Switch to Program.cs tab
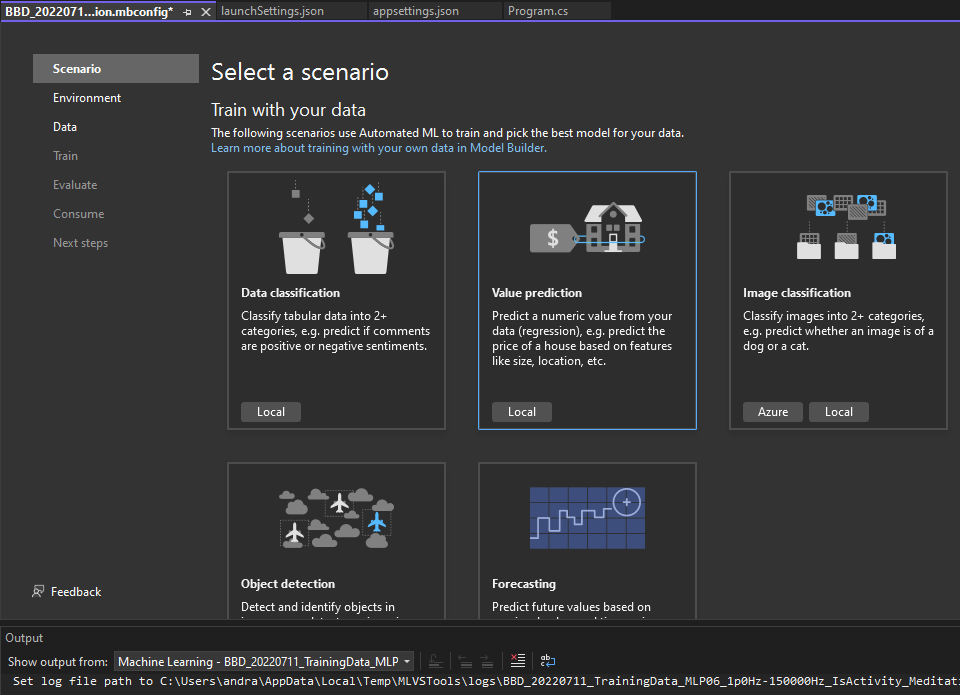Image resolution: width=960 pixels, height=695 pixels. pos(538,11)
